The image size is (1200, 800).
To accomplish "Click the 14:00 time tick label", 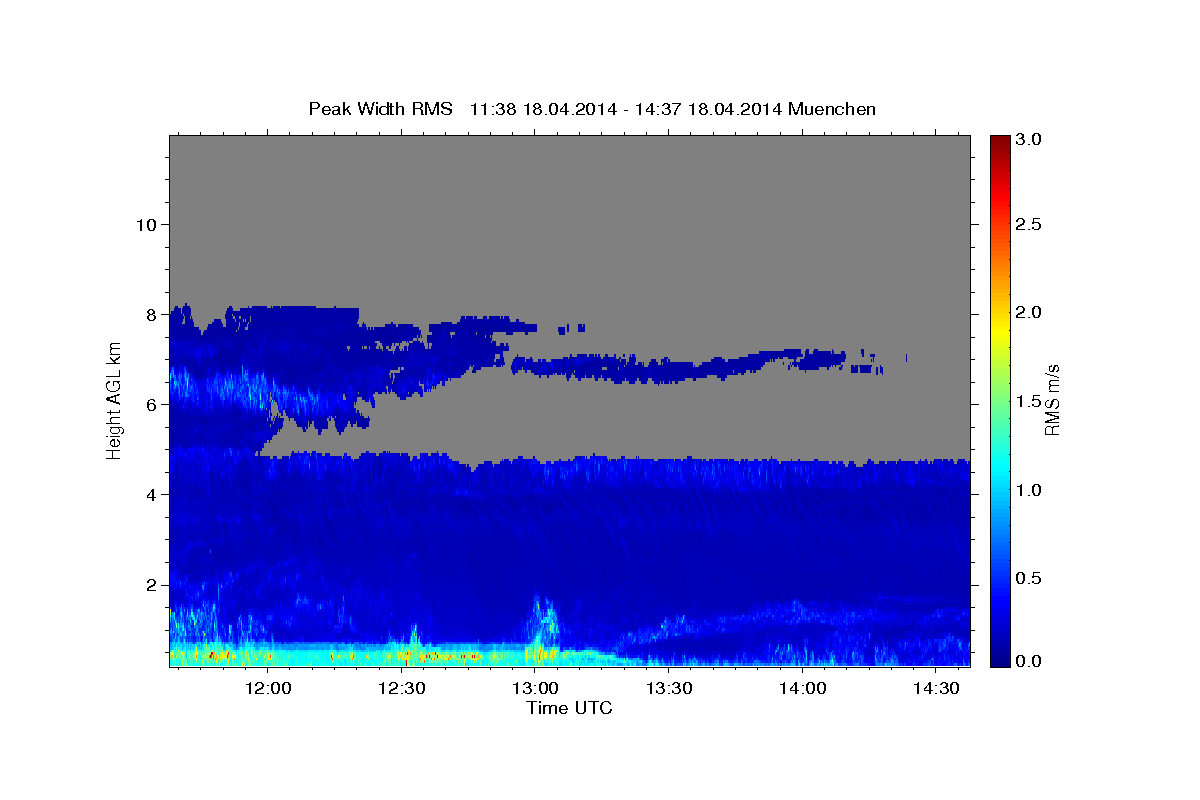I will tap(802, 688).
